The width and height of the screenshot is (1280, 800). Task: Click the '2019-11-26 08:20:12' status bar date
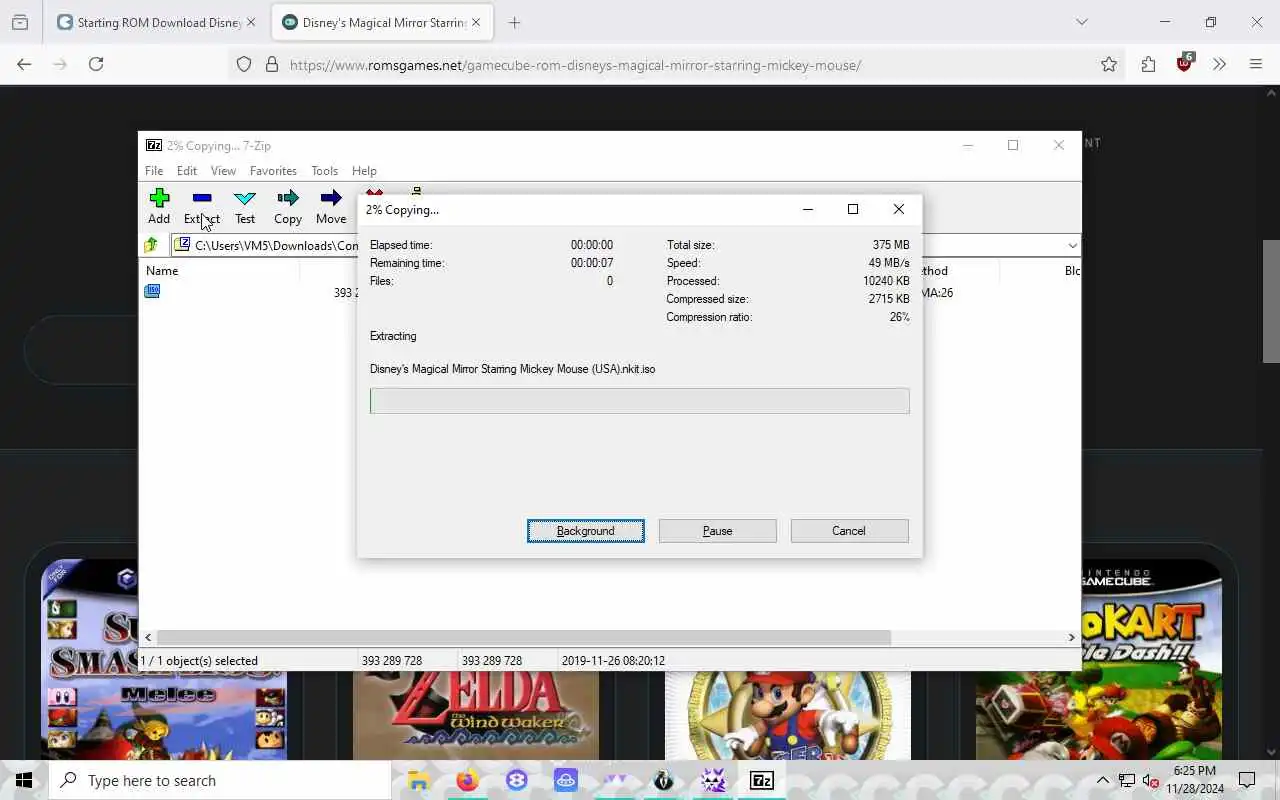(613, 661)
